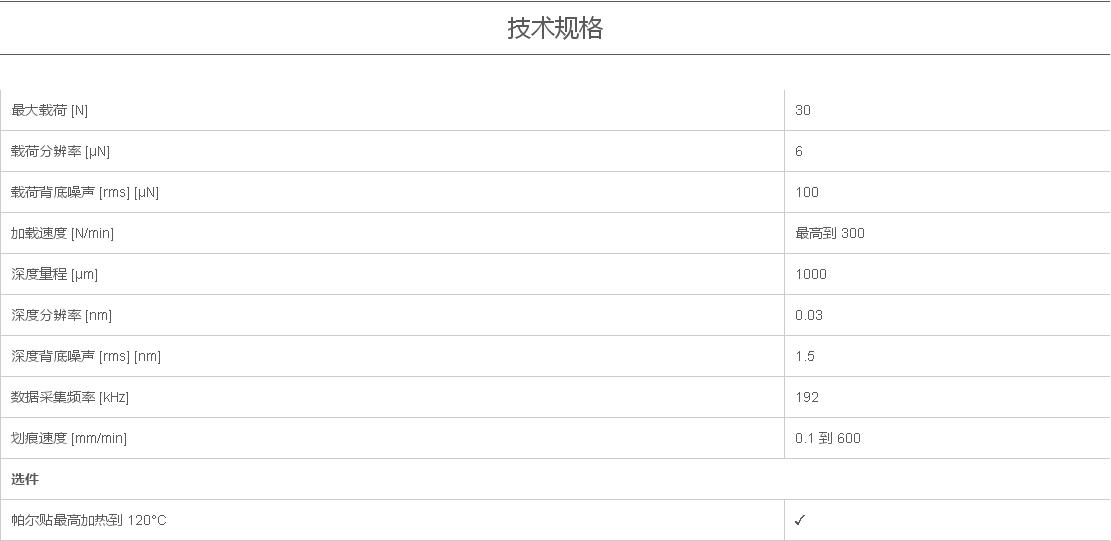
Task: Select the 深度背底噪声 [rms] [nm] label
Action: [x=86, y=356]
